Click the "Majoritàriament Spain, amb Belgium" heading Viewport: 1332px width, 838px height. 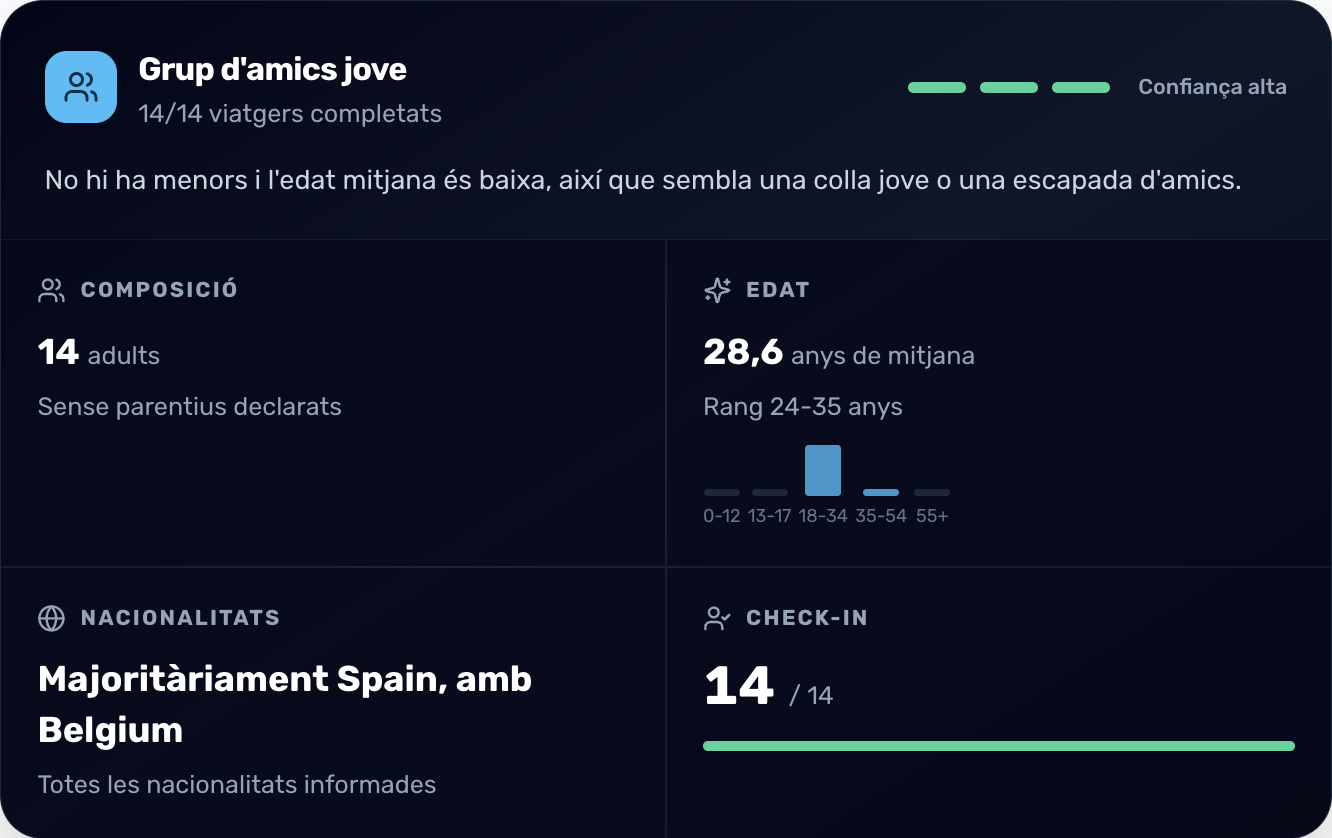pos(285,704)
